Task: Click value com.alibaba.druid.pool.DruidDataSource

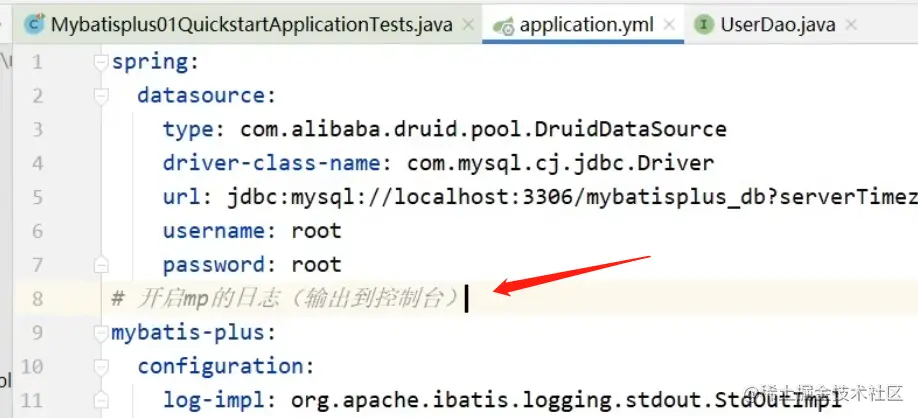Action: point(484,129)
